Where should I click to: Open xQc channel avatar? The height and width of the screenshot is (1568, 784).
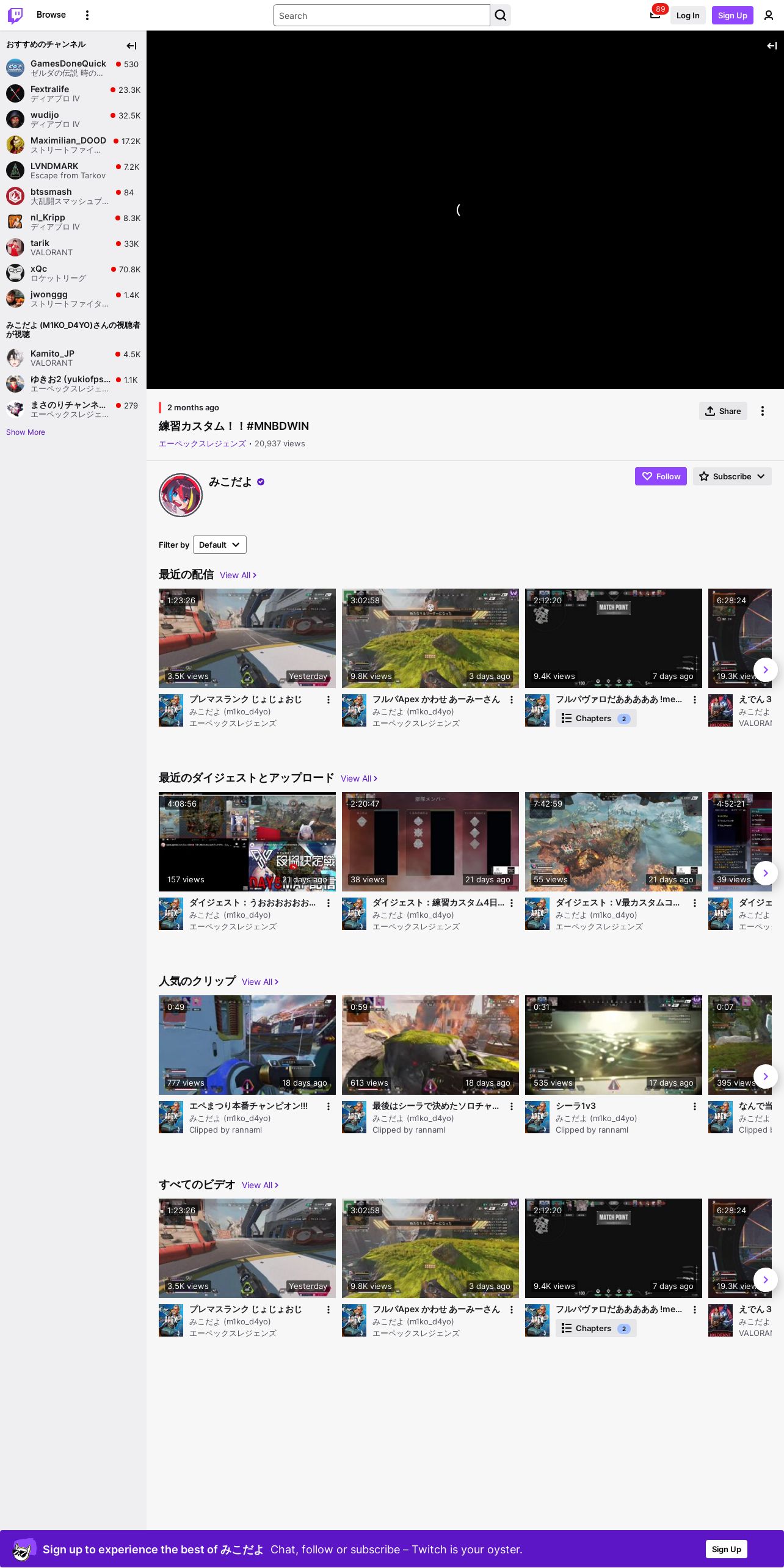coord(15,273)
